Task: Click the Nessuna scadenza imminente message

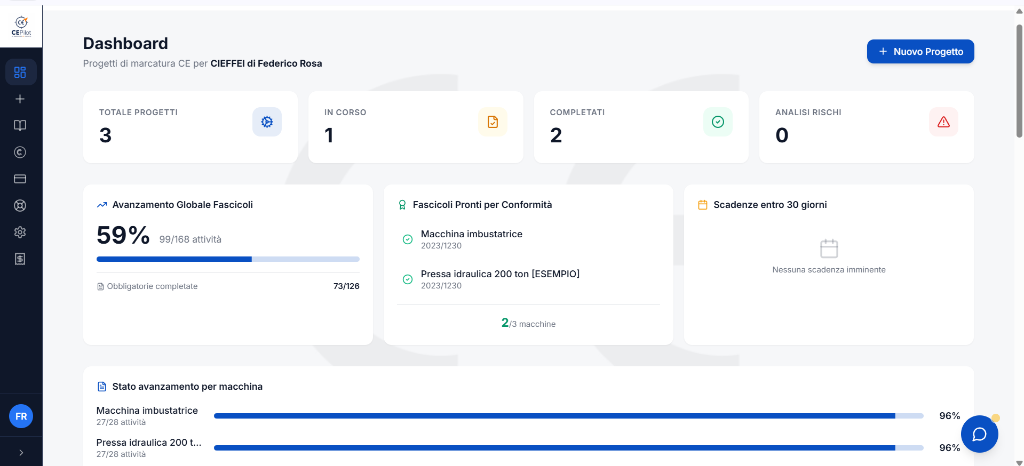Action: click(829, 270)
